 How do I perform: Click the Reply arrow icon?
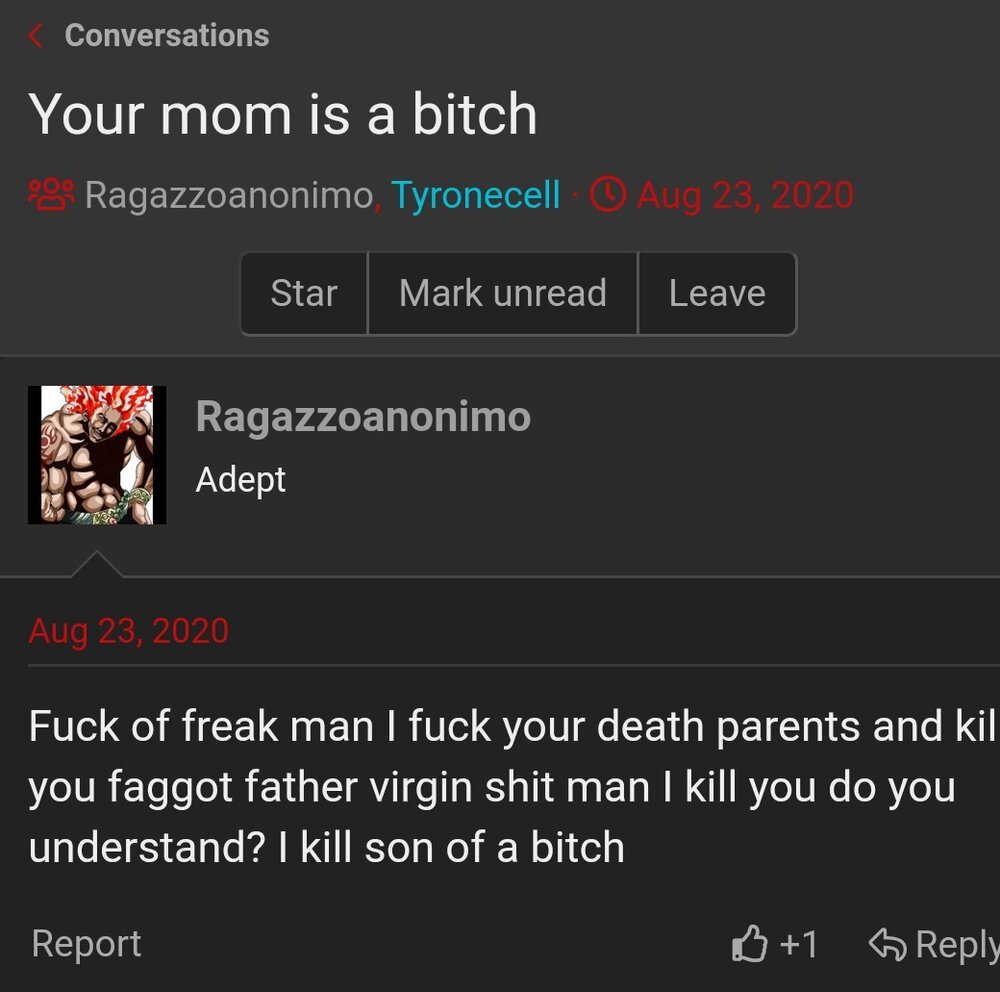886,944
